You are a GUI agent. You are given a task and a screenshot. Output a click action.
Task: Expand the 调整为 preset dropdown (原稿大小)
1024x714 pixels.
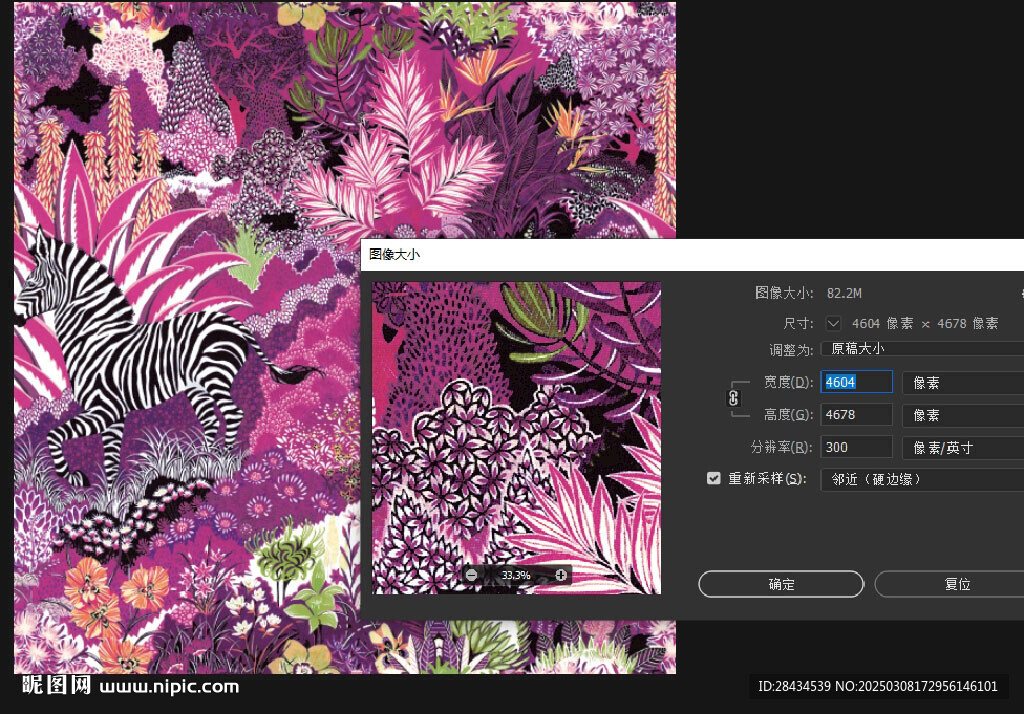click(x=922, y=349)
